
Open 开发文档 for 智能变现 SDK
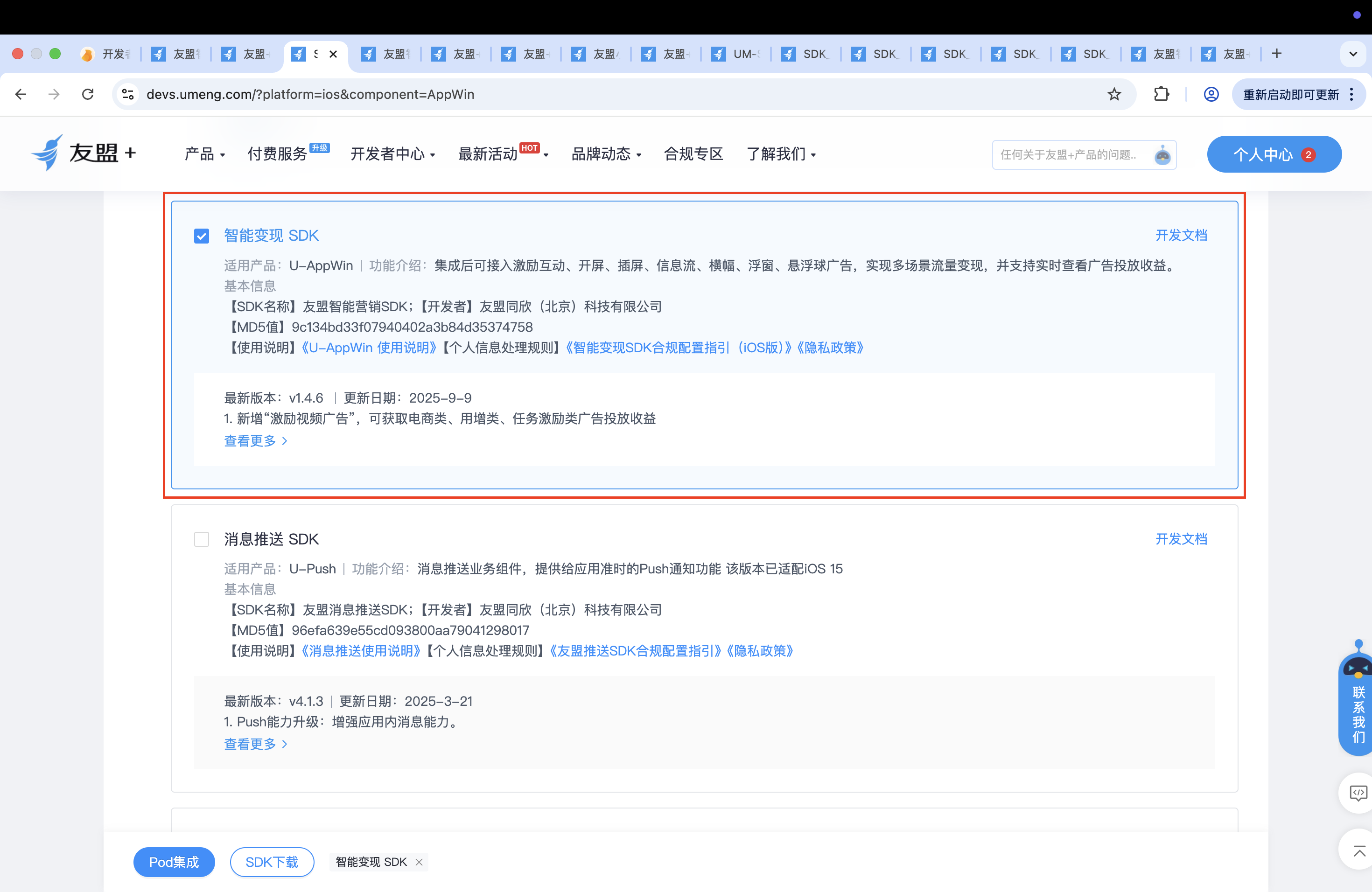coord(1181,235)
